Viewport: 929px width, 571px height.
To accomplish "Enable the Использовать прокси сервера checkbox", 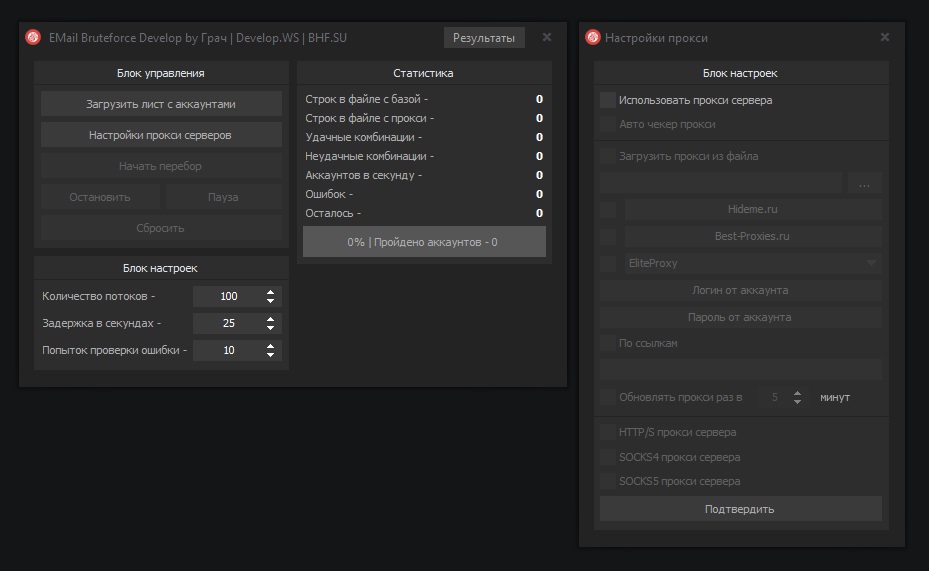I will click(608, 100).
